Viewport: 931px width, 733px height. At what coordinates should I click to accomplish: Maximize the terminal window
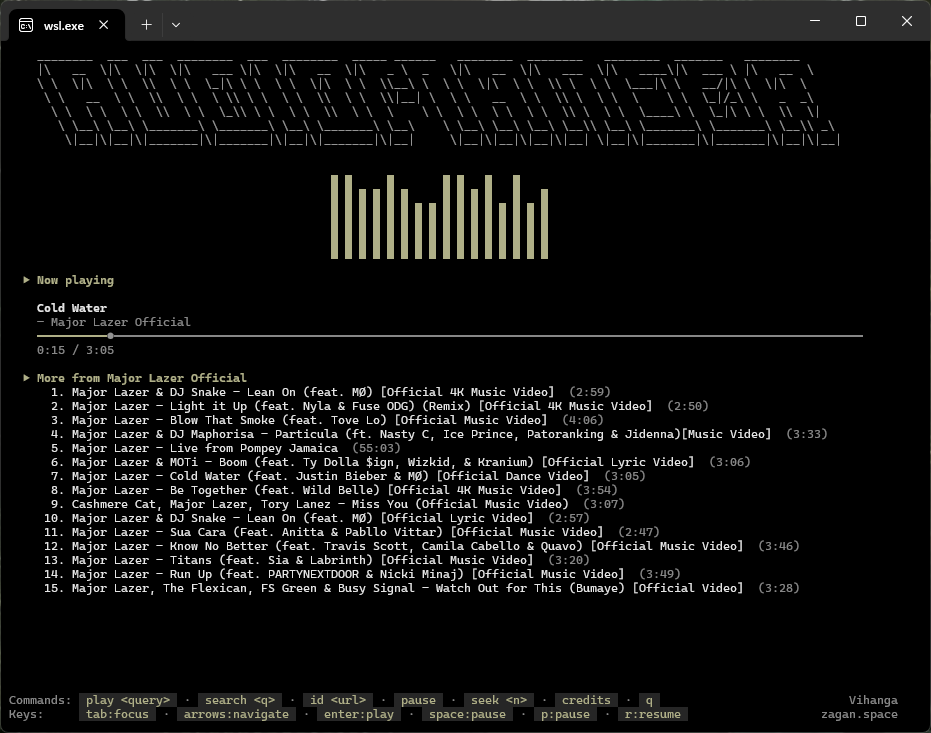coord(861,21)
